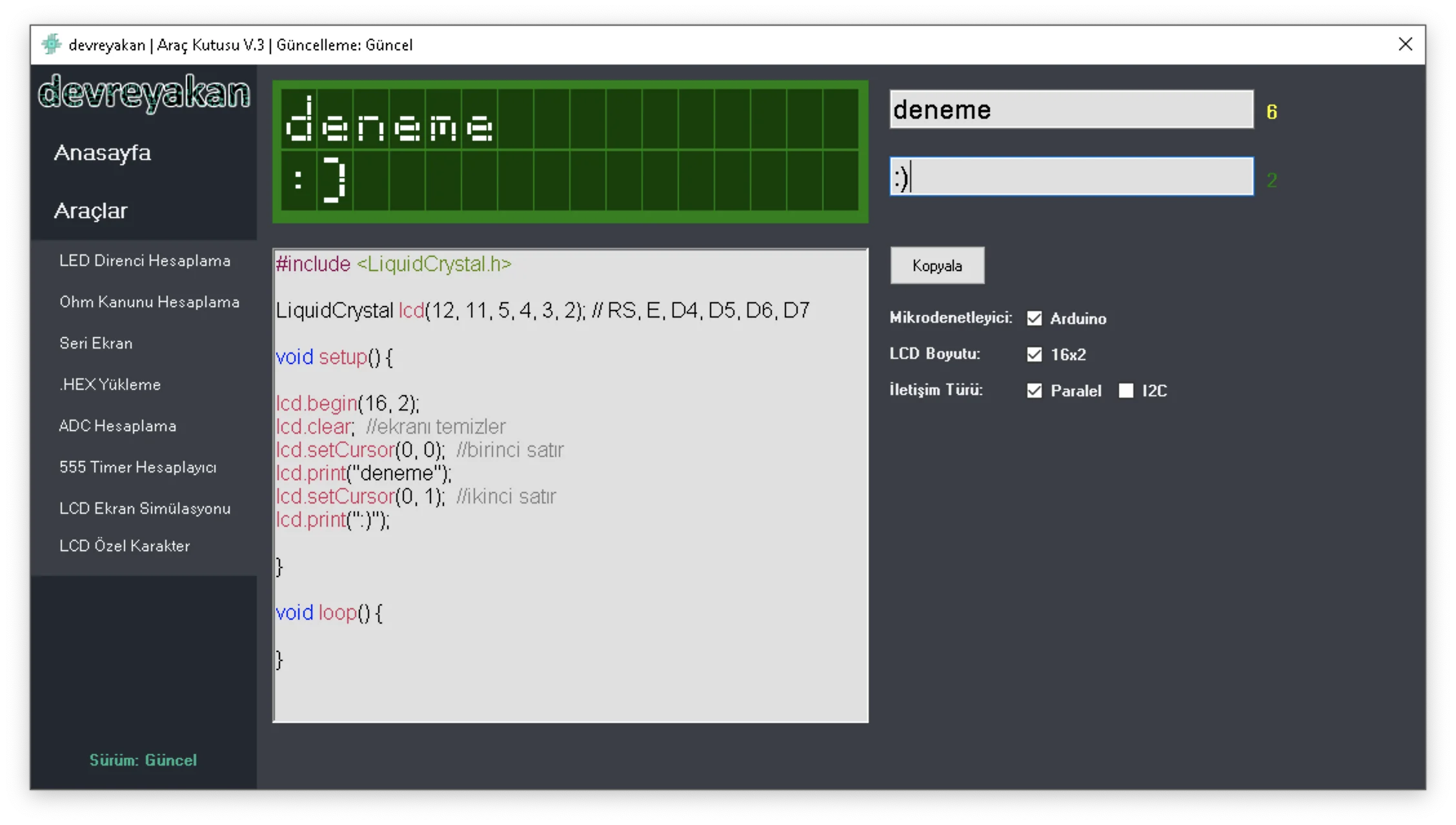Screen dimensions: 1456x825
Task: Enable the I2C communication checkbox
Action: click(x=1126, y=391)
